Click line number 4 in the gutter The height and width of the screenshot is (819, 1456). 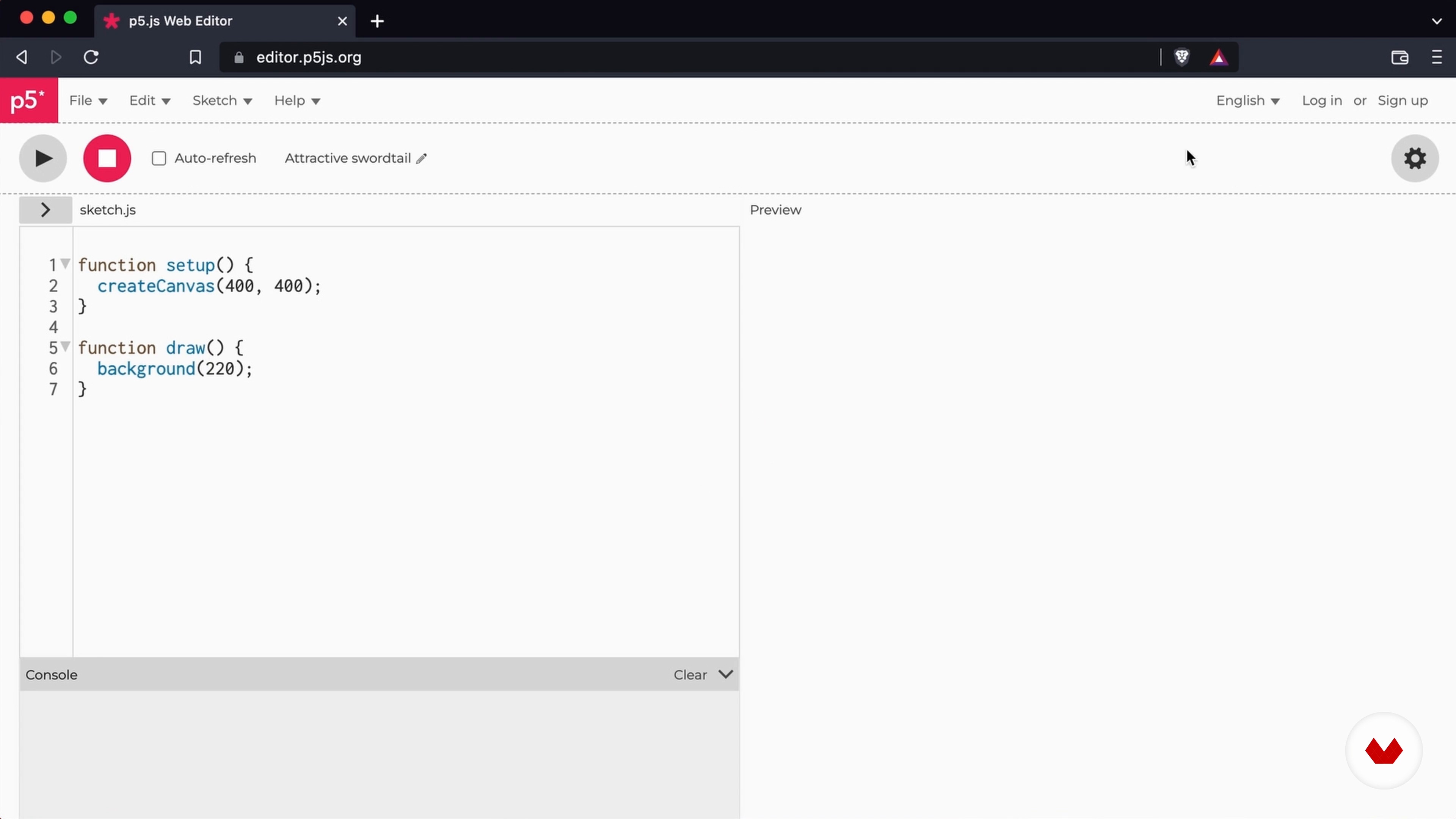[x=53, y=327]
